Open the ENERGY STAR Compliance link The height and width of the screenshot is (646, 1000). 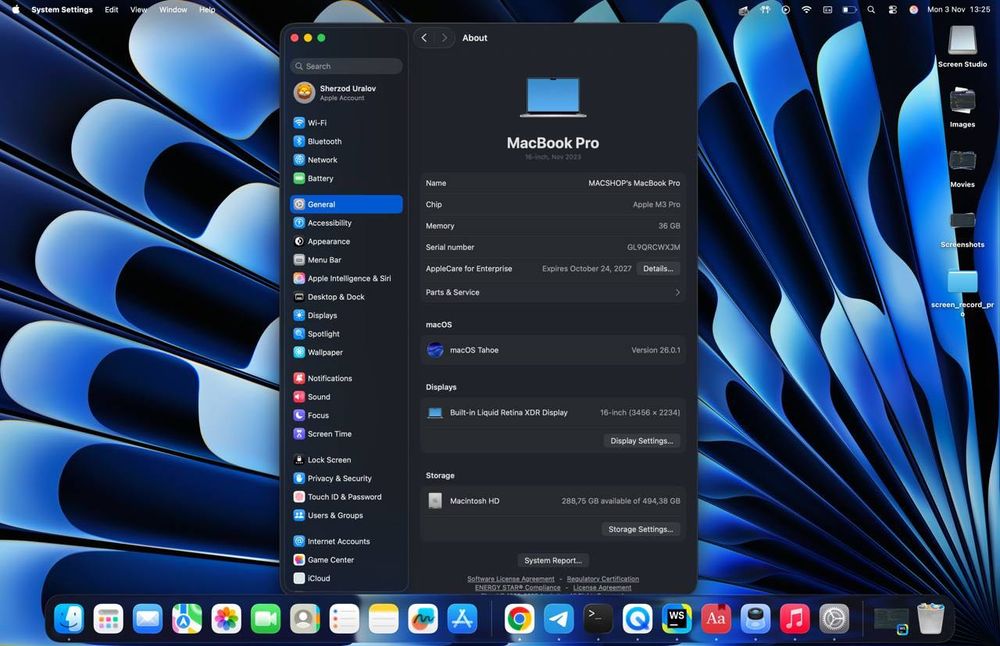pos(518,588)
